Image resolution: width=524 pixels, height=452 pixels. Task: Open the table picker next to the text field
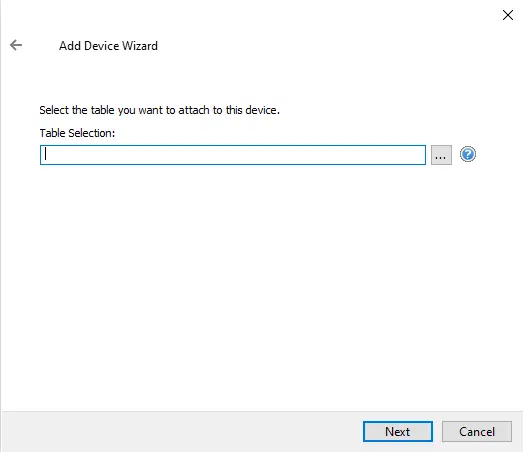coord(441,155)
